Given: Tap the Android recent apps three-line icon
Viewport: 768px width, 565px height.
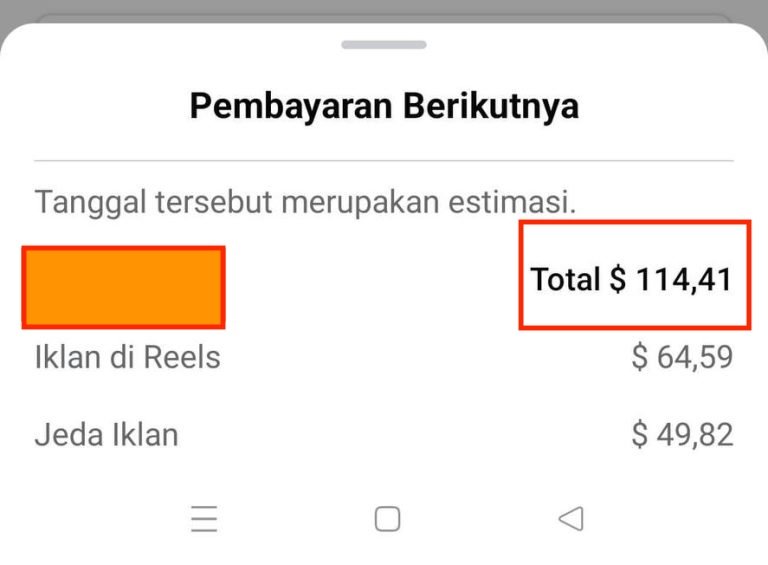Looking at the screenshot, I should pos(204,518).
